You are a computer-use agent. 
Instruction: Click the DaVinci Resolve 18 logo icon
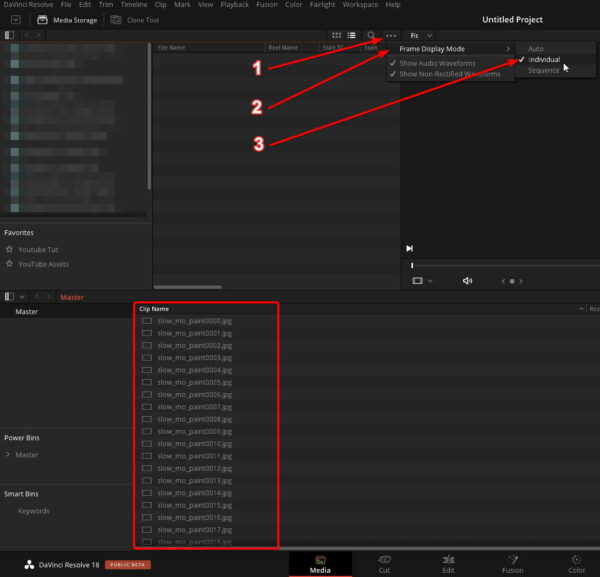coord(29,564)
